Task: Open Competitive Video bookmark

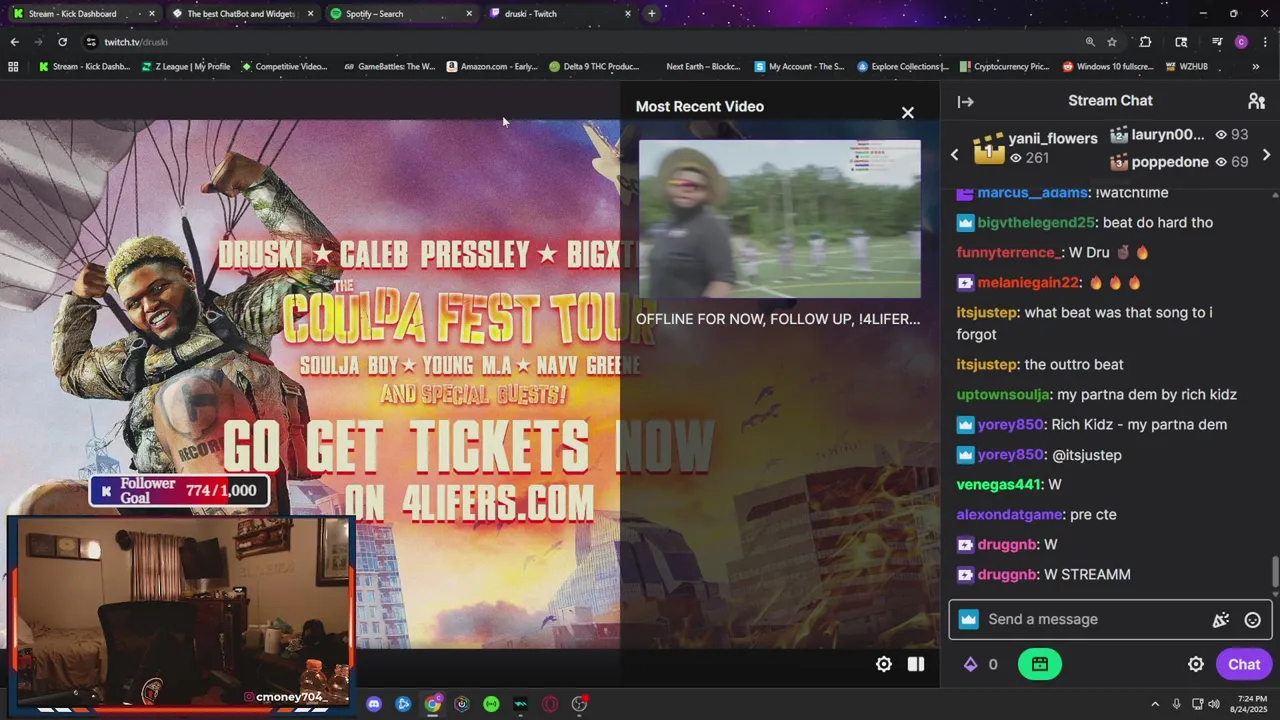Action: (284, 67)
